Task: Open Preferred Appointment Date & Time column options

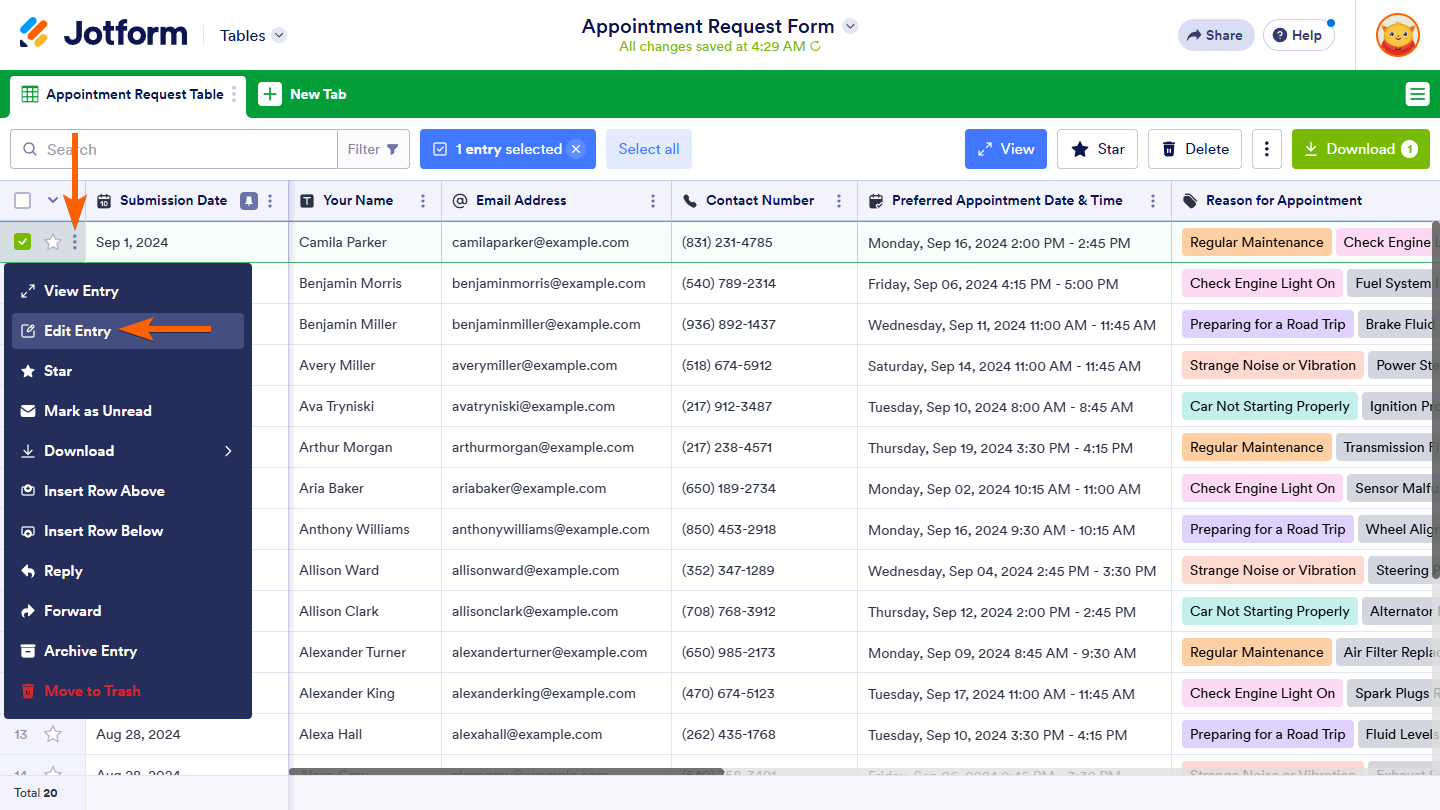Action: (x=1153, y=200)
